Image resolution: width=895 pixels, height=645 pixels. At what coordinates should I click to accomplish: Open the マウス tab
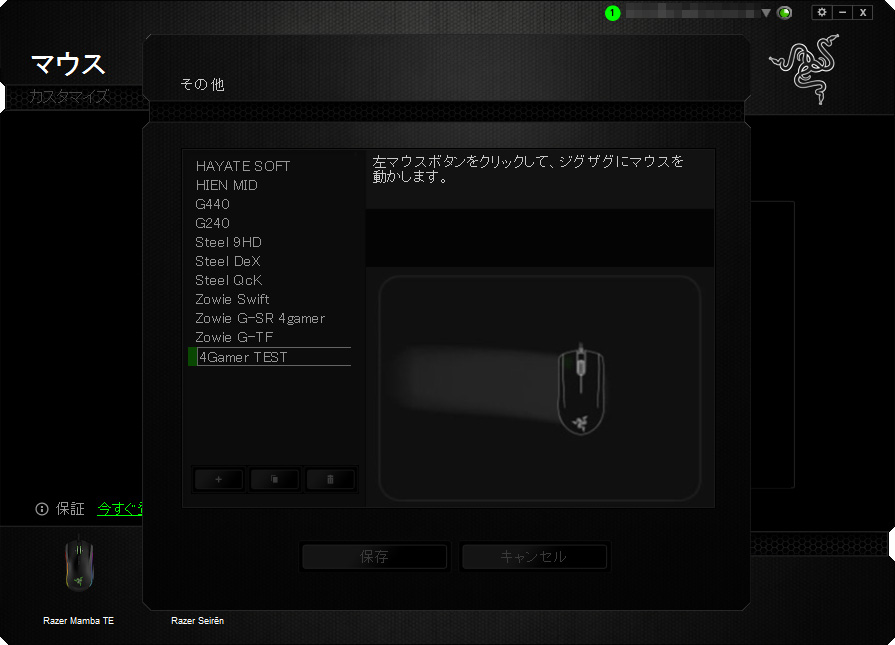click(x=68, y=64)
